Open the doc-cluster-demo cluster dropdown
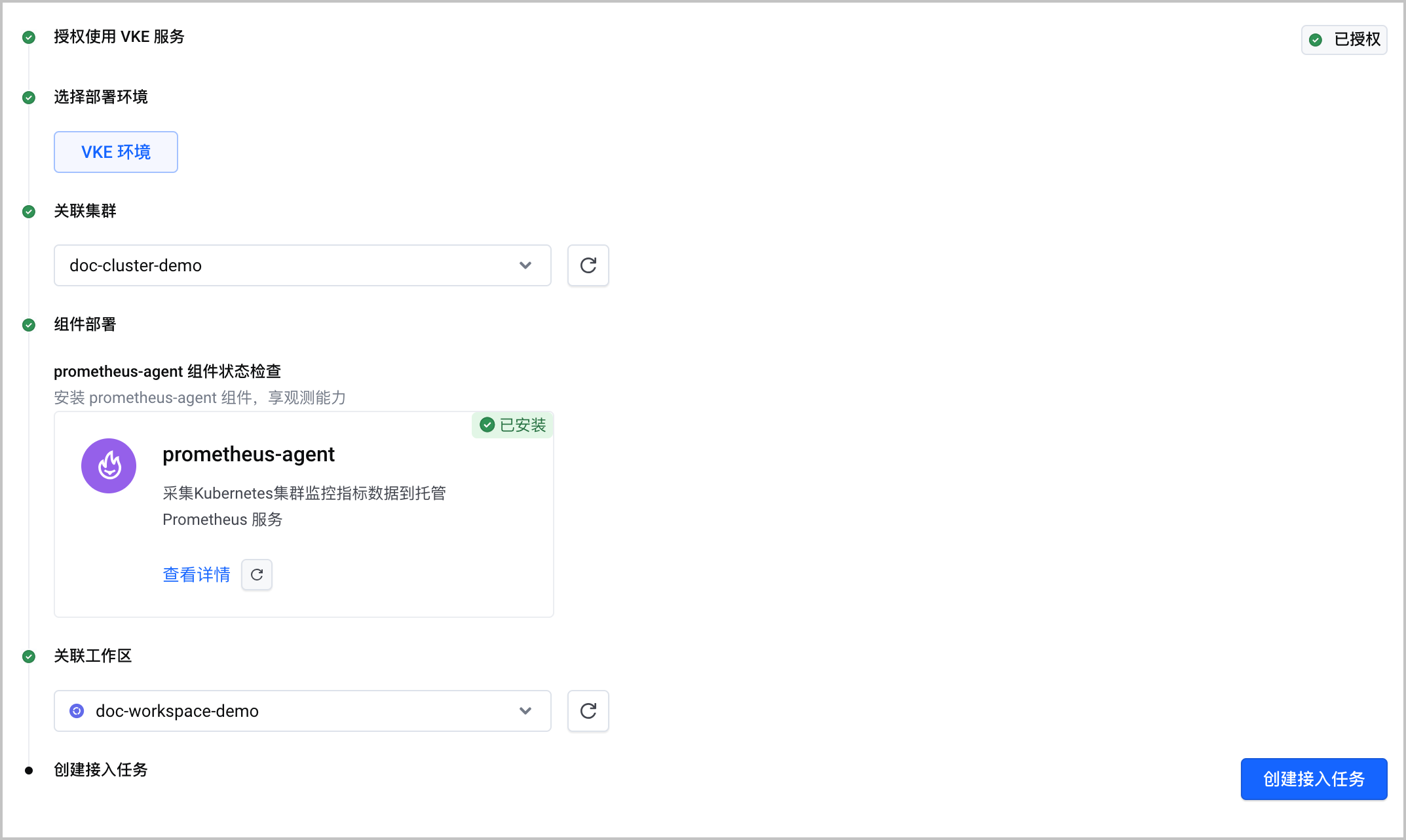 (303, 265)
